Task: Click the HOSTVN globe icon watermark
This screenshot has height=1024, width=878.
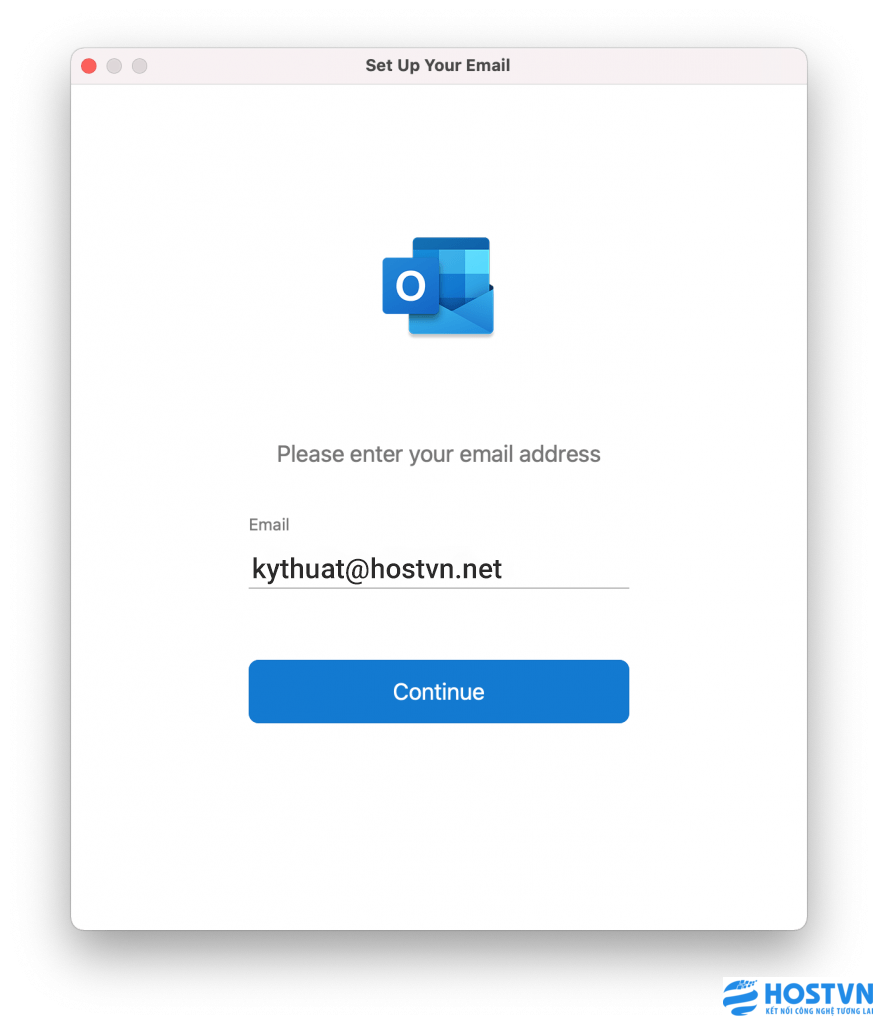Action: click(x=741, y=997)
